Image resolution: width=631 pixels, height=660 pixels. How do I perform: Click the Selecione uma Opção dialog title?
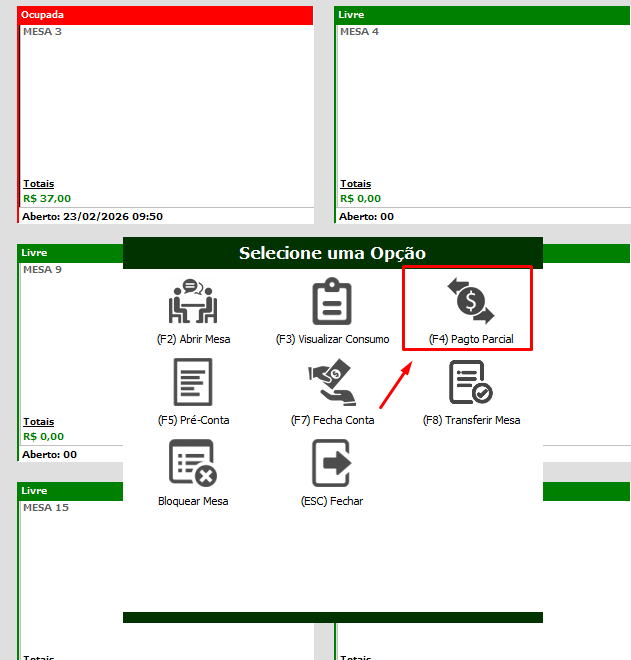pos(333,253)
